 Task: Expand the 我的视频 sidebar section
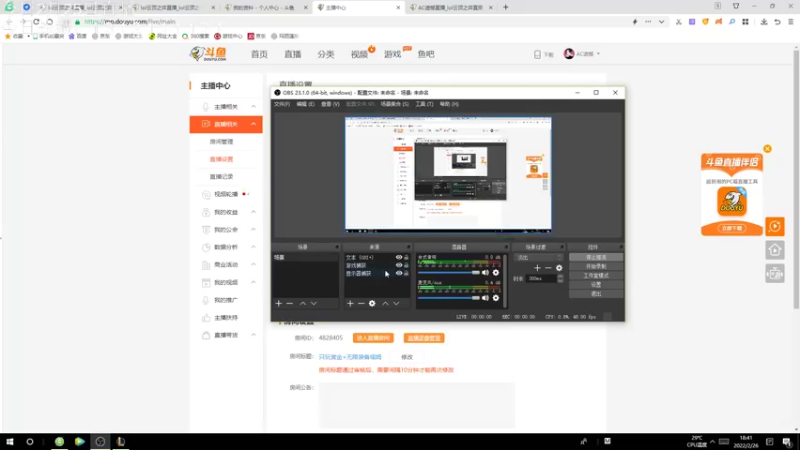click(254, 282)
